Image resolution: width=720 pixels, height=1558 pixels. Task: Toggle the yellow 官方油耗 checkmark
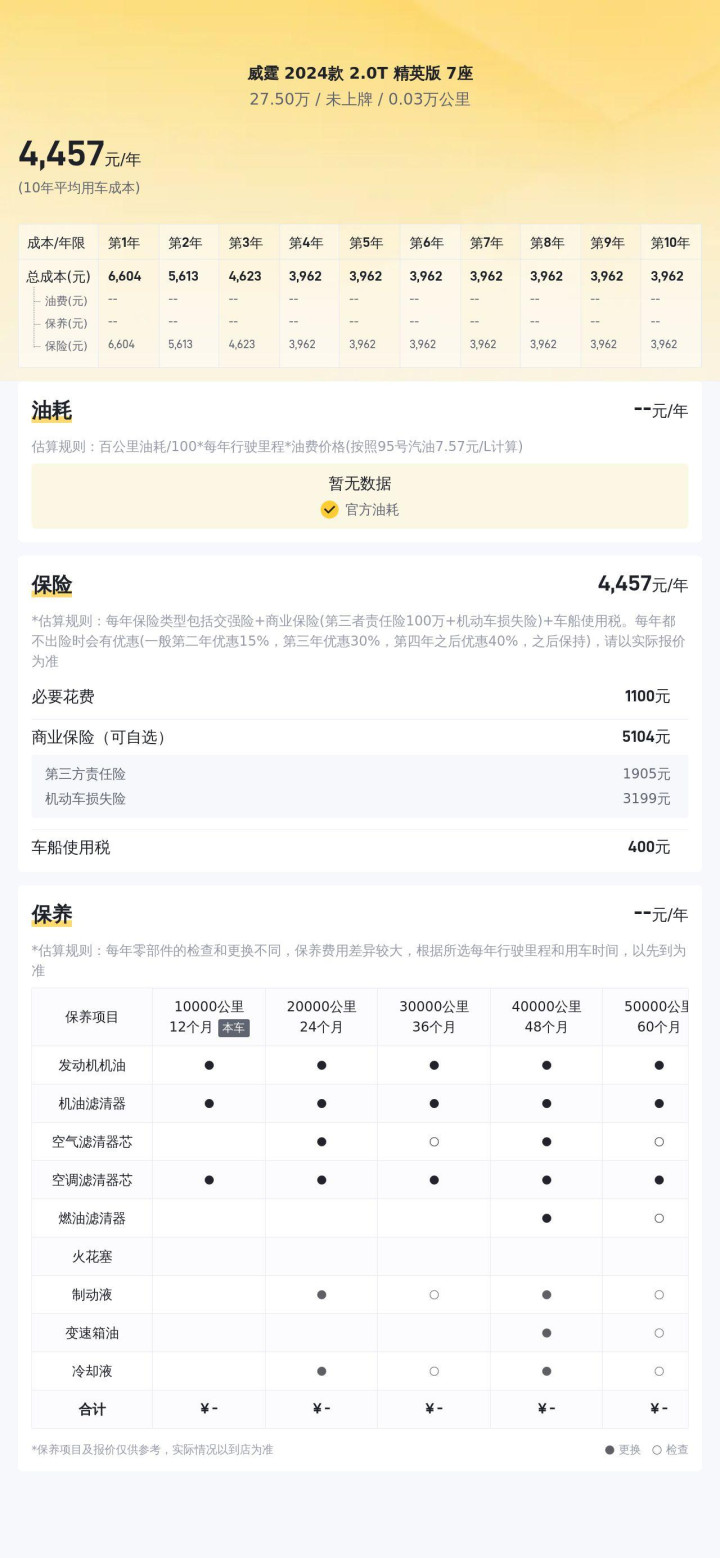(330, 510)
